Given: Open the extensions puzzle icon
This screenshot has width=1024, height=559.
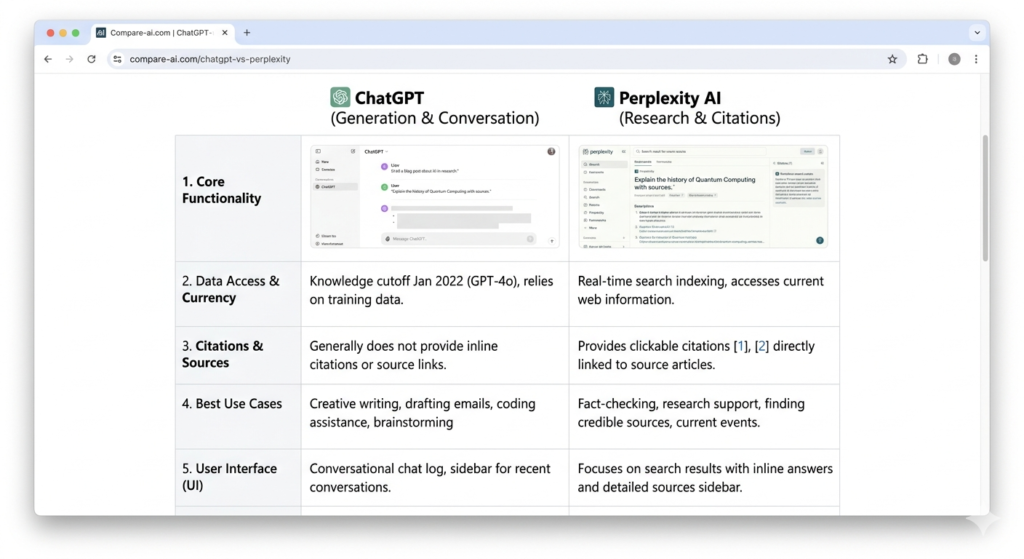Looking at the screenshot, I should click(922, 59).
